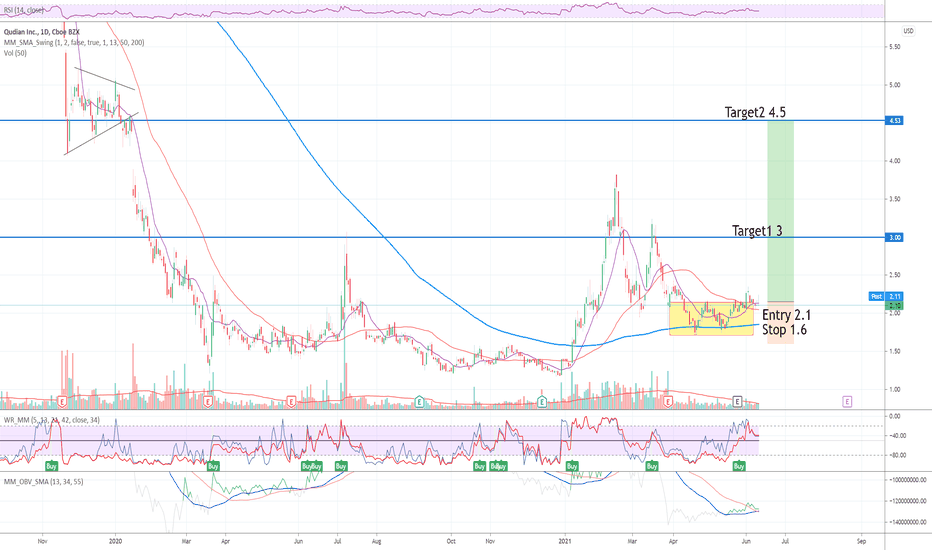Image resolution: width=932 pixels, height=550 pixels.
Task: Click the Vol (50) indicator legend
Action: point(15,53)
